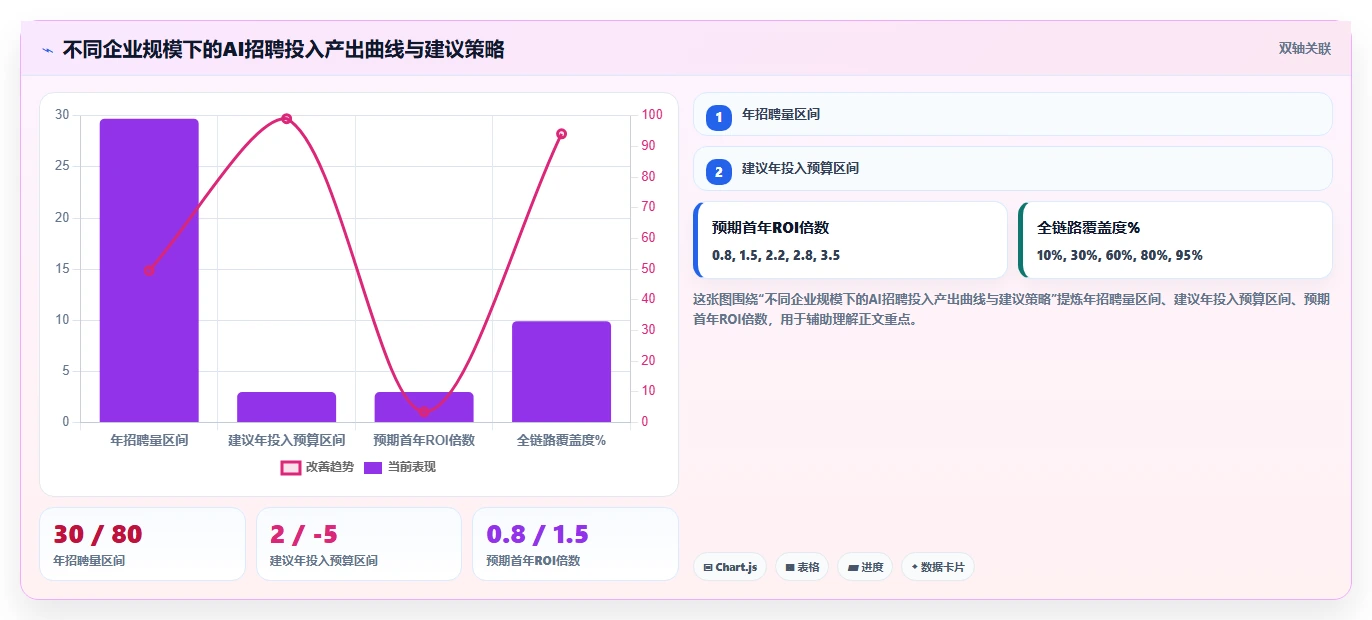The height and width of the screenshot is (620, 1372).
Task: Click the panel title 不同企业规模下的AI招聘投入产出曲线与建议策略
Action: point(283,49)
